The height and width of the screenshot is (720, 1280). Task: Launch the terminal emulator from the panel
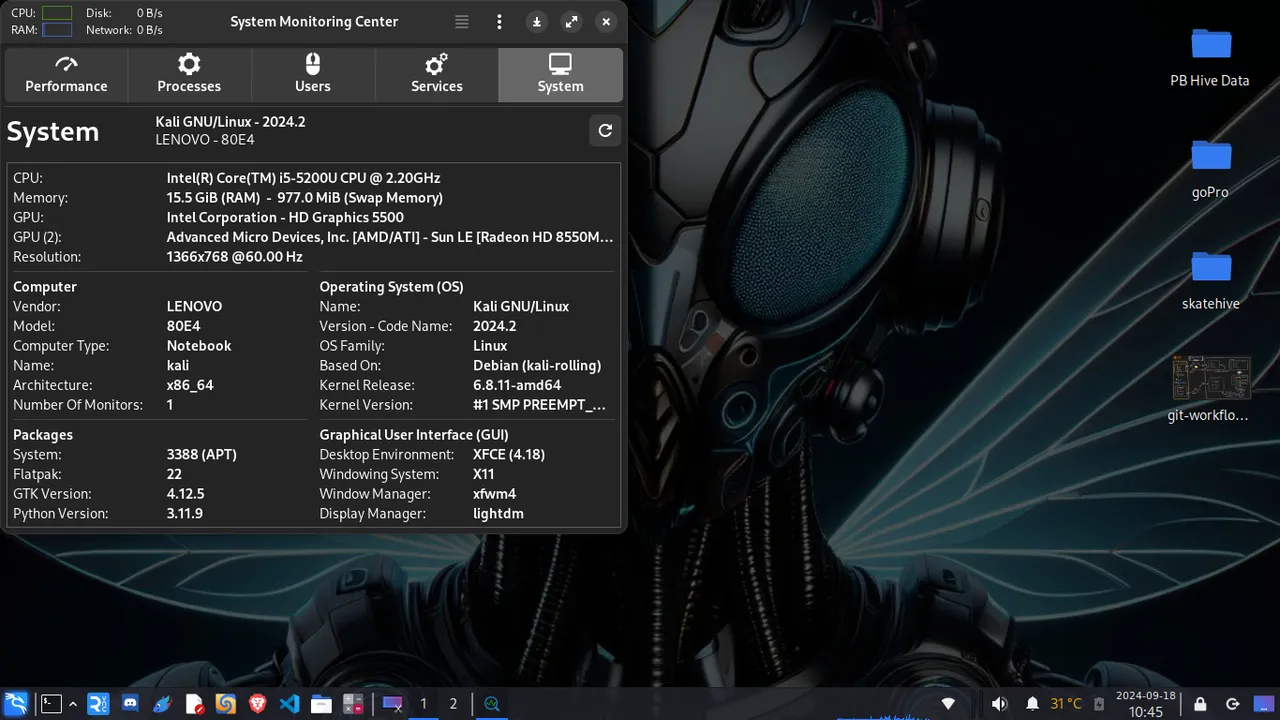click(51, 704)
